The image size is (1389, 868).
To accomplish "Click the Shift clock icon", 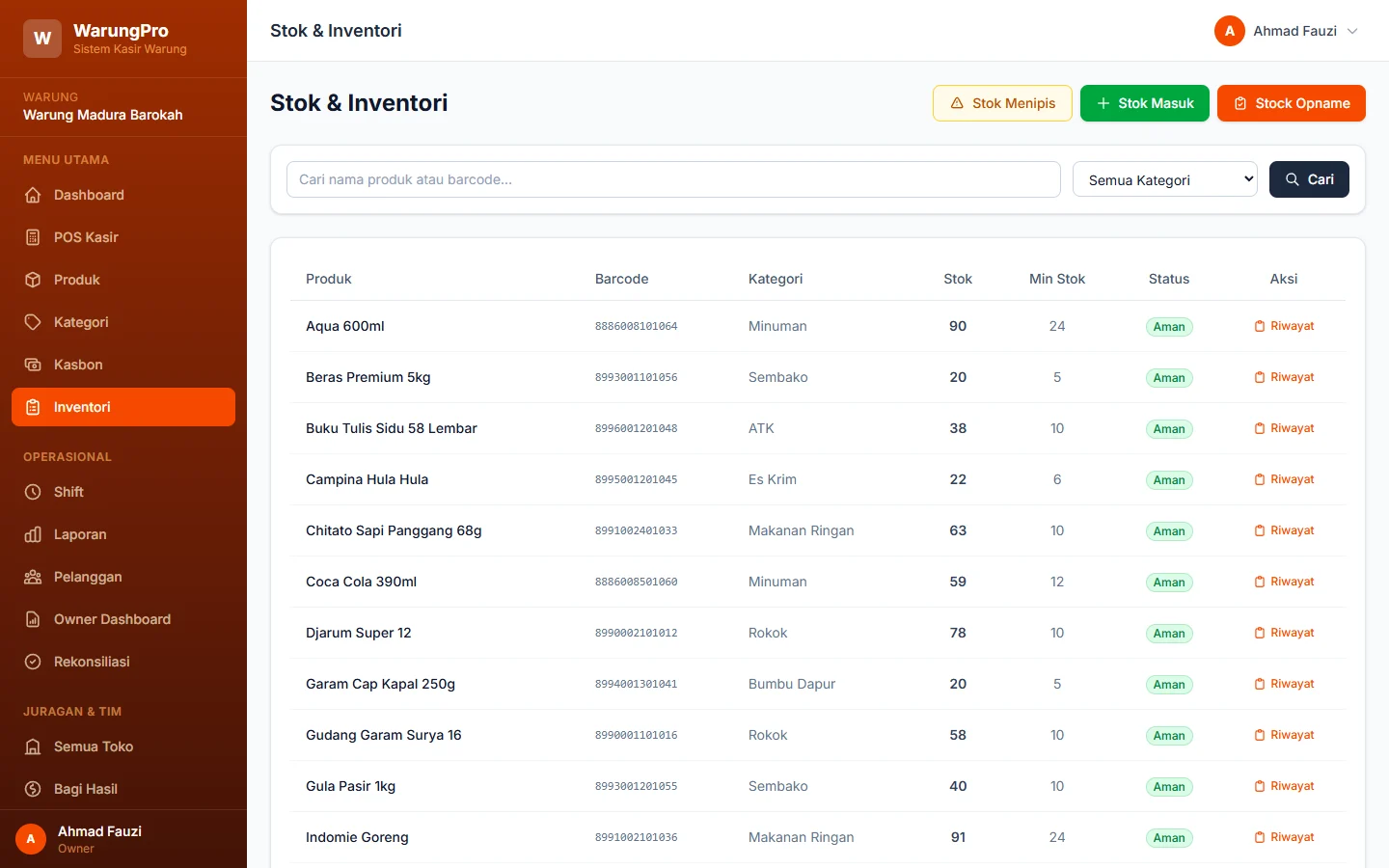I will (33, 492).
